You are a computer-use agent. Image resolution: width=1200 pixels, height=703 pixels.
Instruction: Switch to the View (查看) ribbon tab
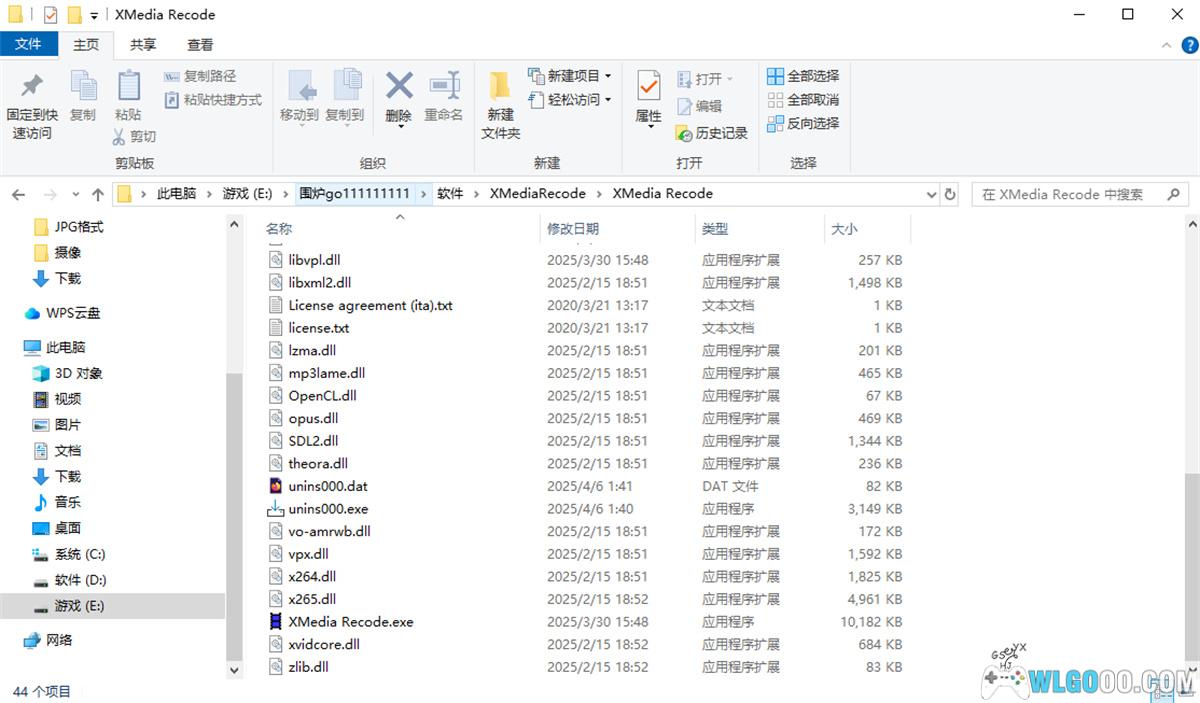(200, 45)
